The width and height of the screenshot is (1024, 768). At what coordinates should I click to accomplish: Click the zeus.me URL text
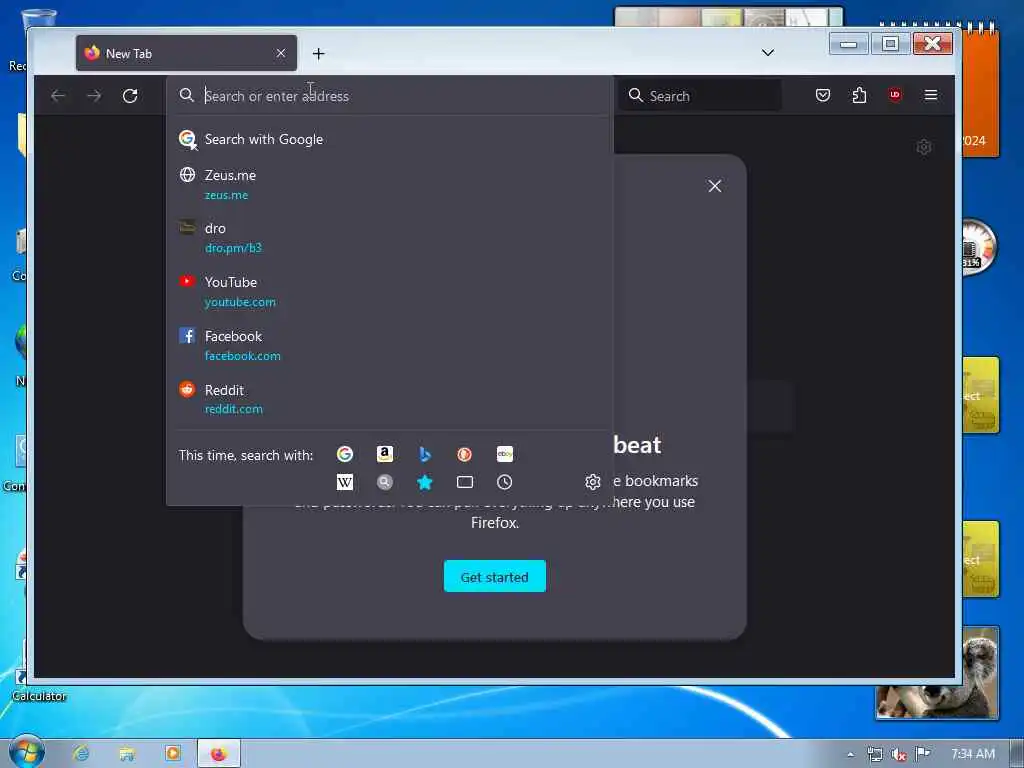click(x=226, y=195)
